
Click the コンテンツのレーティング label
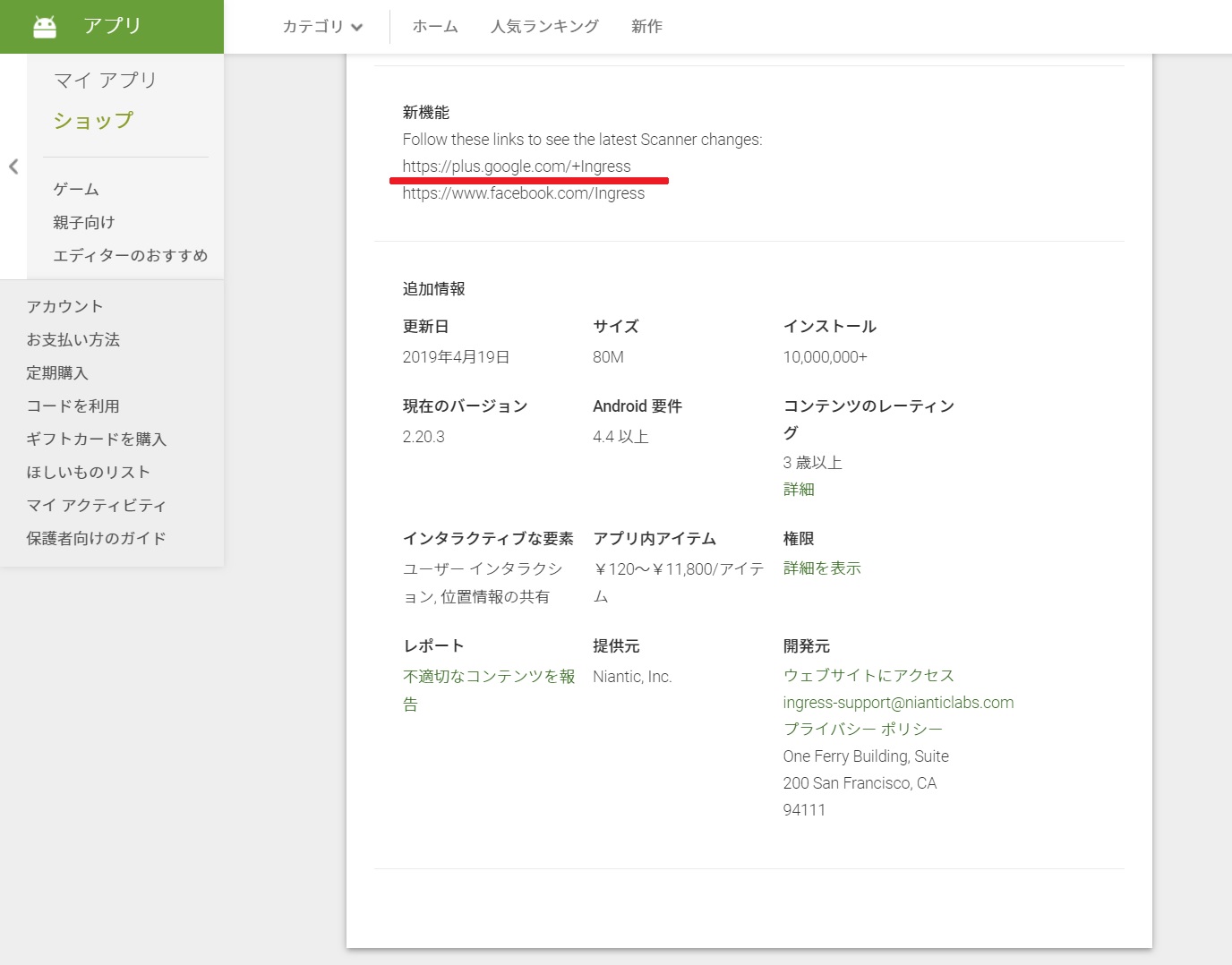pos(868,419)
